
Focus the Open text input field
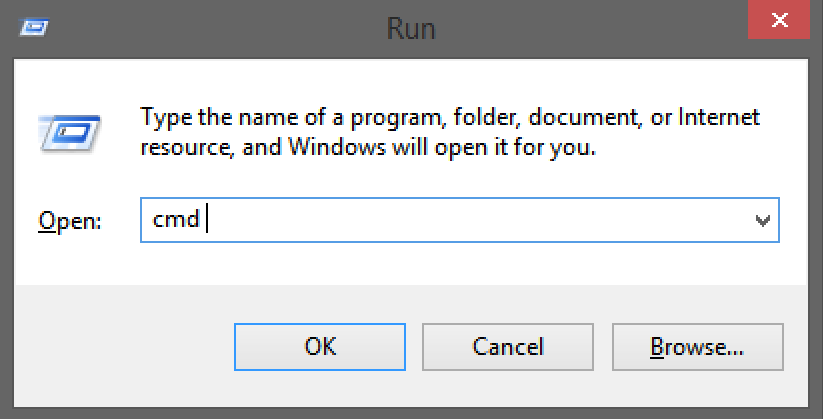tap(459, 220)
